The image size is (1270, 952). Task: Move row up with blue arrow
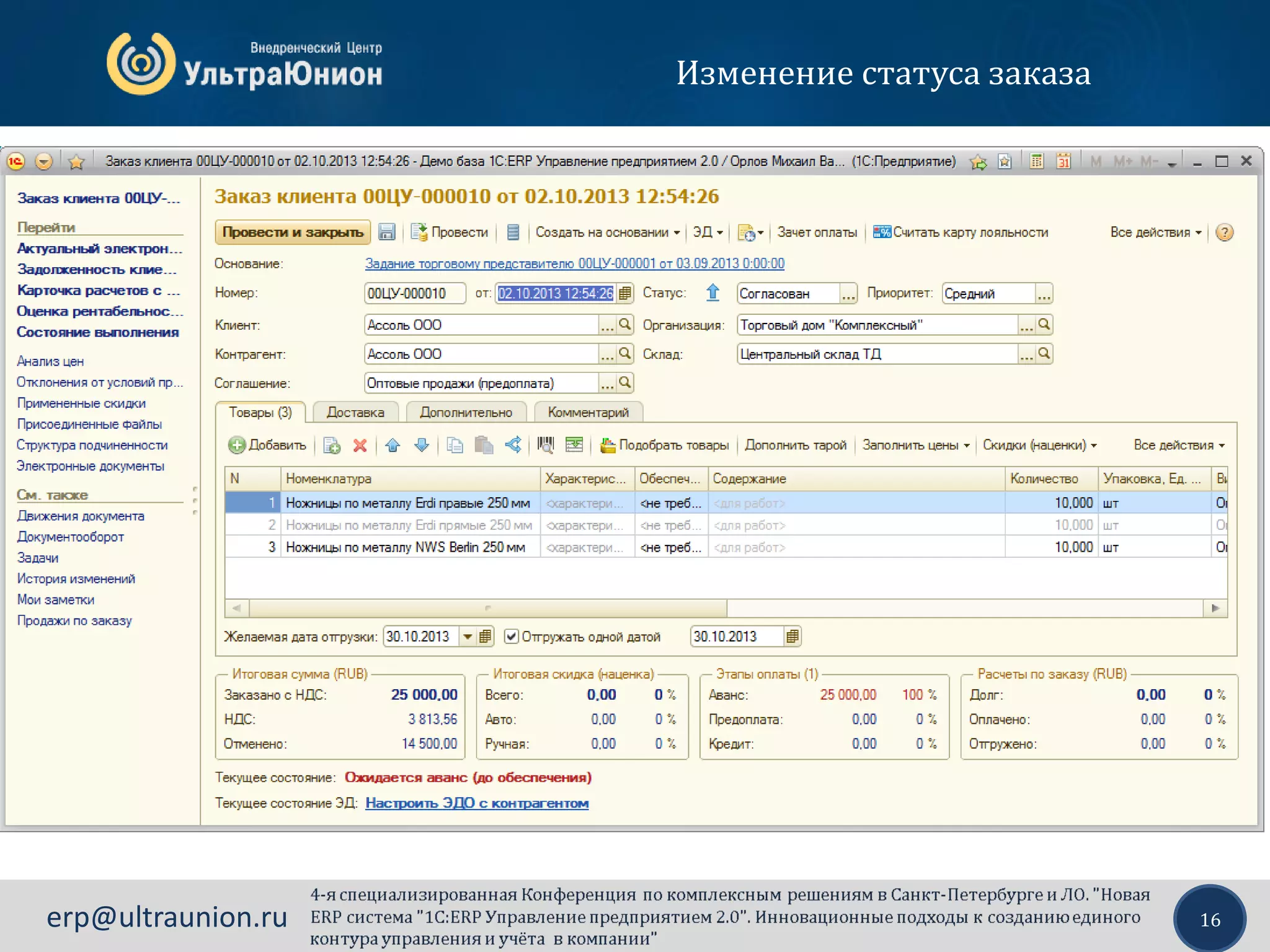(x=393, y=445)
